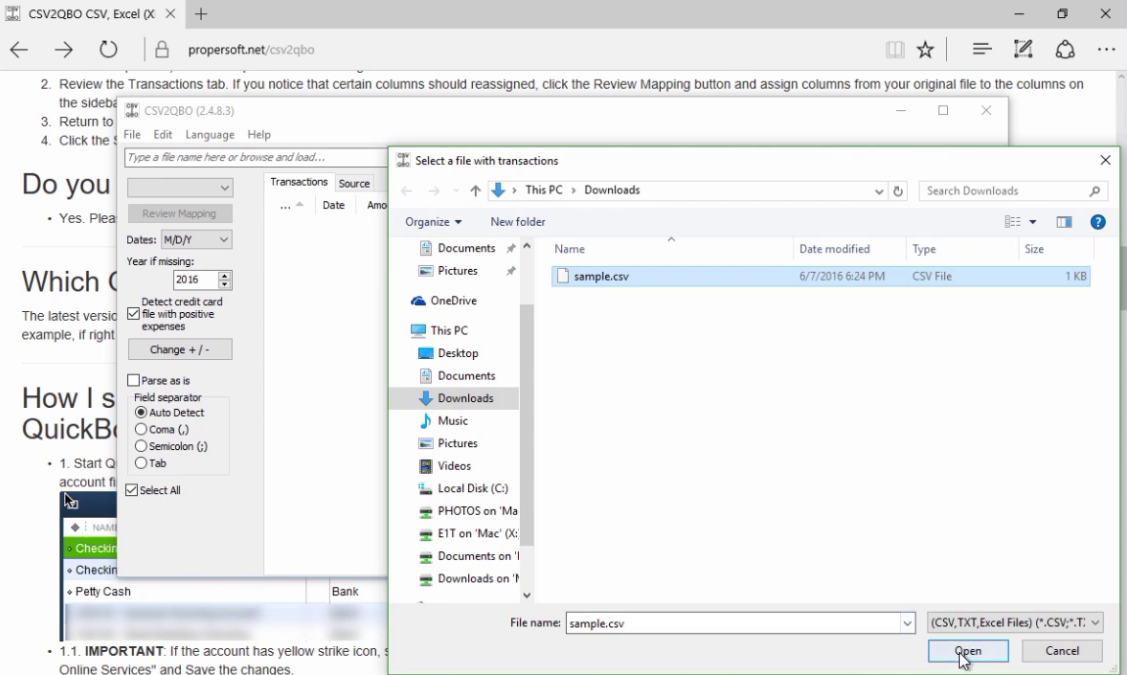This screenshot has height=675, width=1127.
Task: Click the Change + / - button
Action: (180, 349)
